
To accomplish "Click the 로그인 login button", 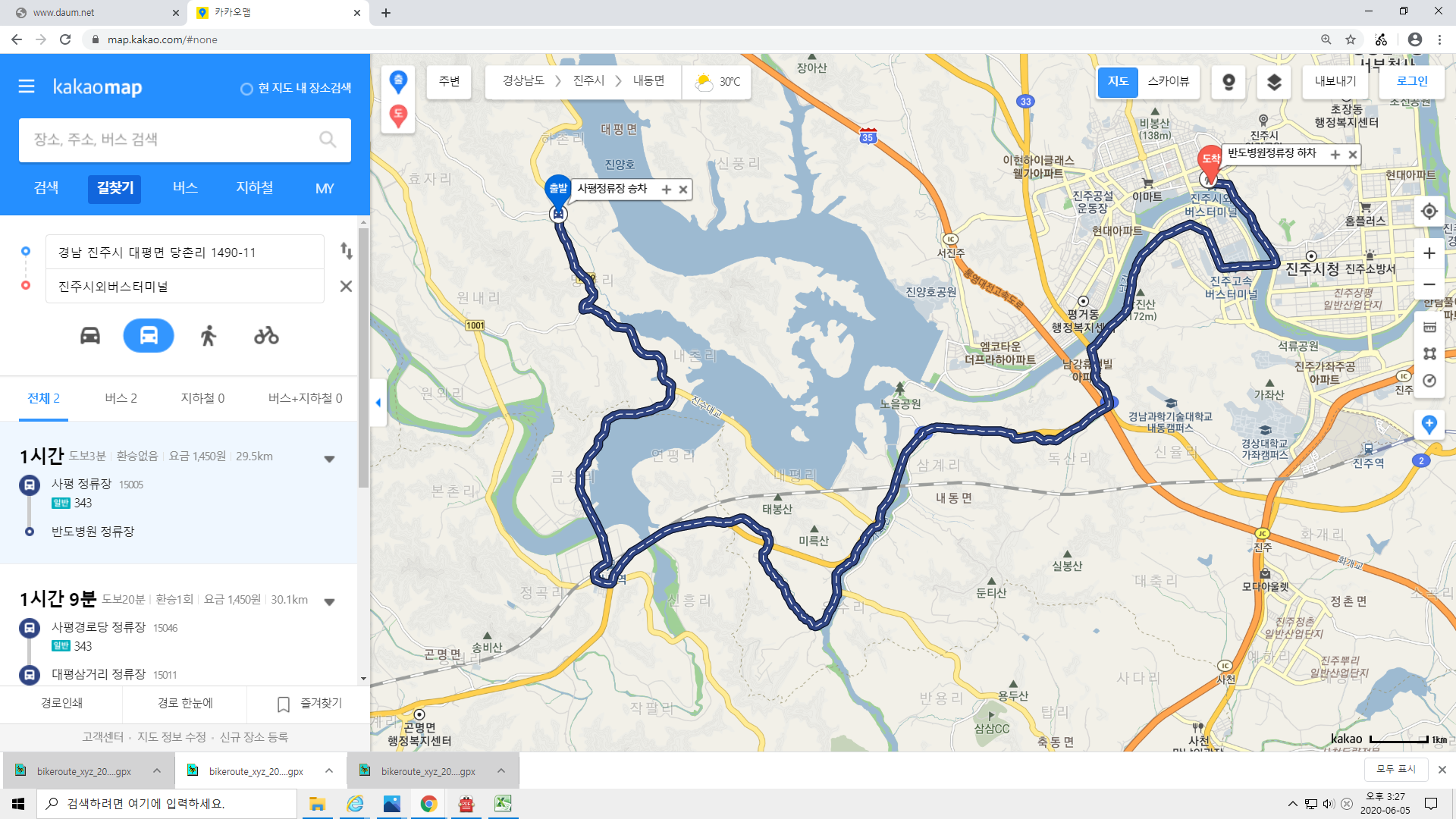I will [1411, 81].
